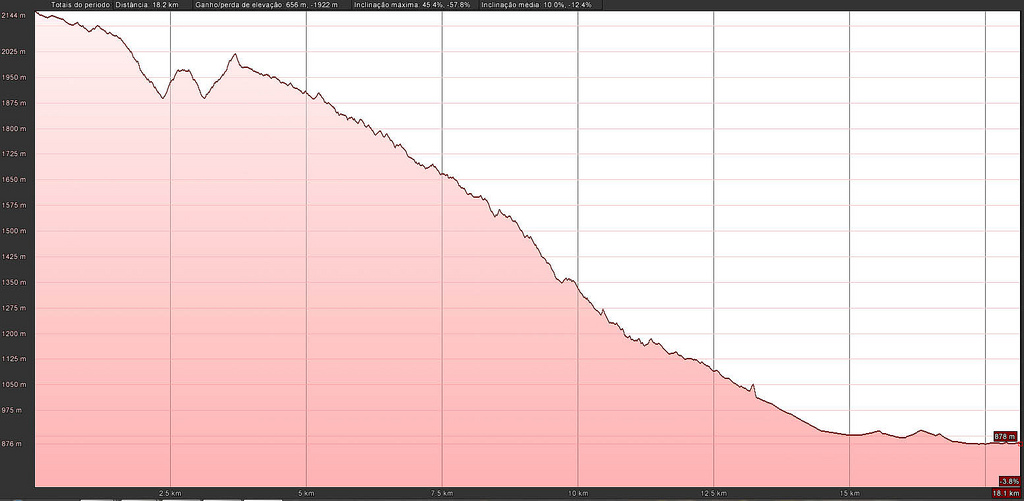Click the Distância 18.2 km total
The height and width of the screenshot is (501, 1024).
143,5
